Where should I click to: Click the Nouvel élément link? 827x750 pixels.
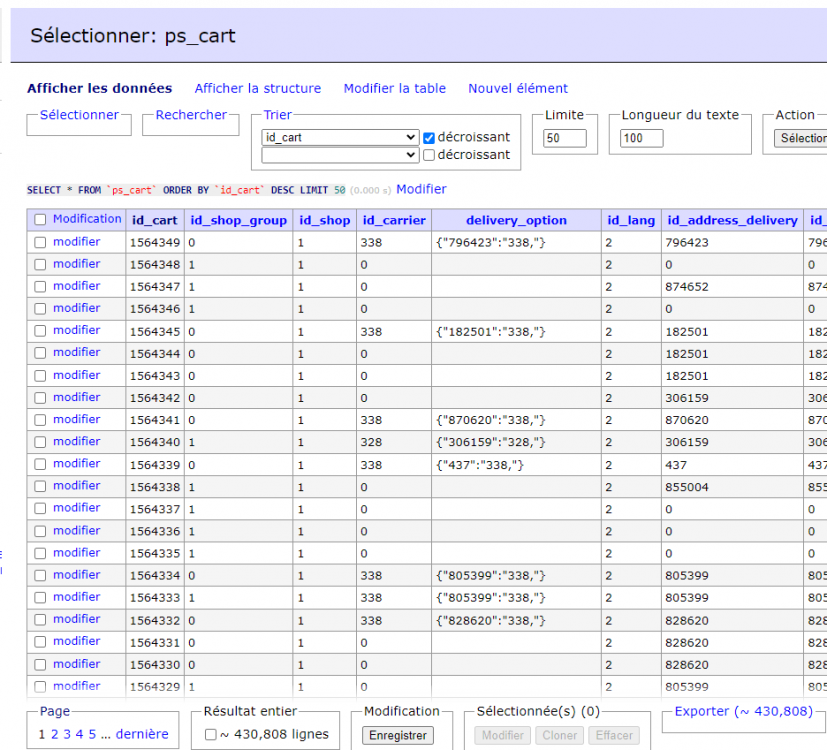pyautogui.click(x=517, y=88)
